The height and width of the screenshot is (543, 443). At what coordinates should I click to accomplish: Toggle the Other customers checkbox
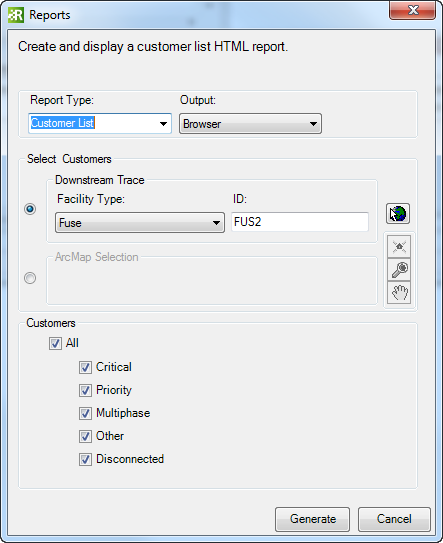point(85,436)
